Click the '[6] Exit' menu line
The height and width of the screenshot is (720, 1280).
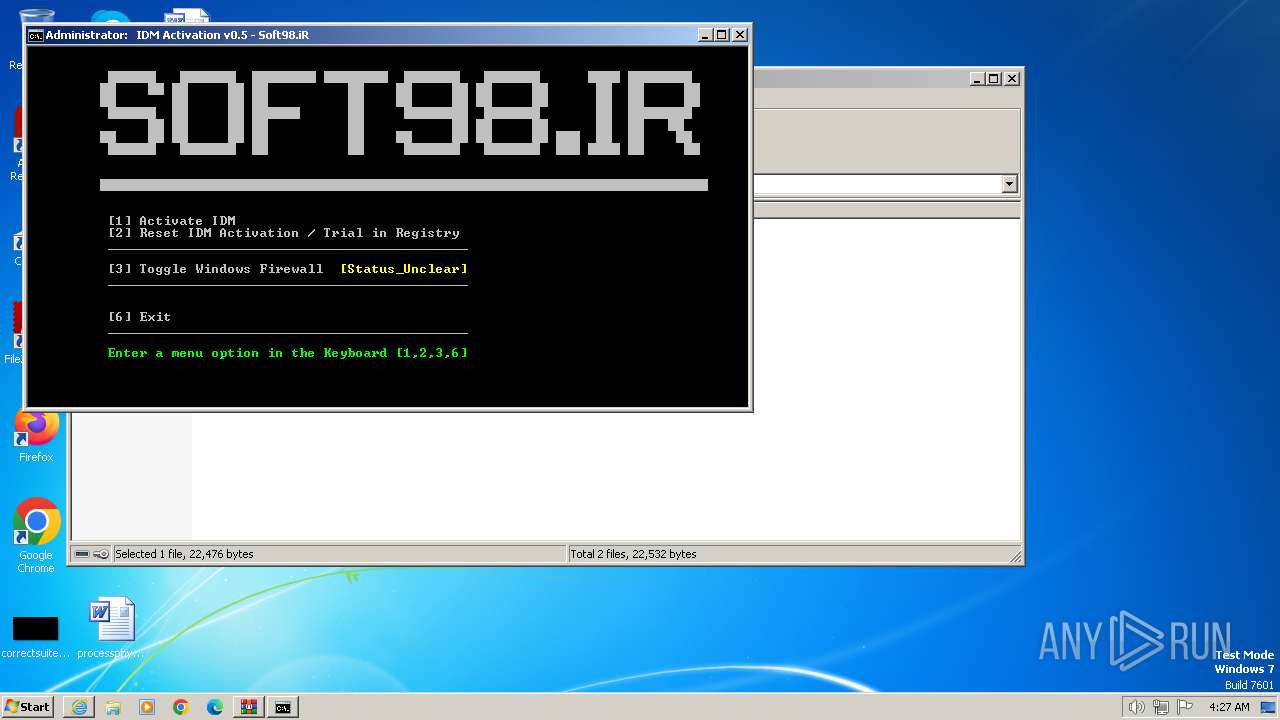(x=140, y=317)
